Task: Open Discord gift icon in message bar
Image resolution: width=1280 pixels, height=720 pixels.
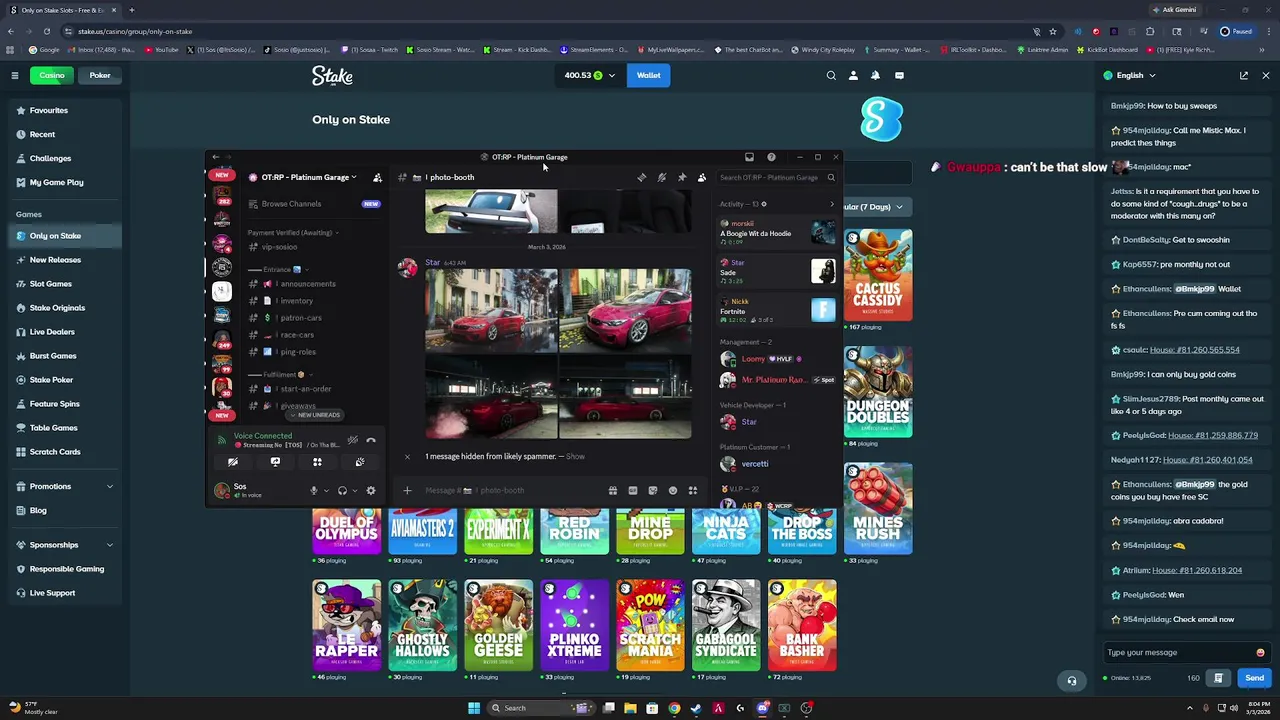Action: click(x=613, y=490)
